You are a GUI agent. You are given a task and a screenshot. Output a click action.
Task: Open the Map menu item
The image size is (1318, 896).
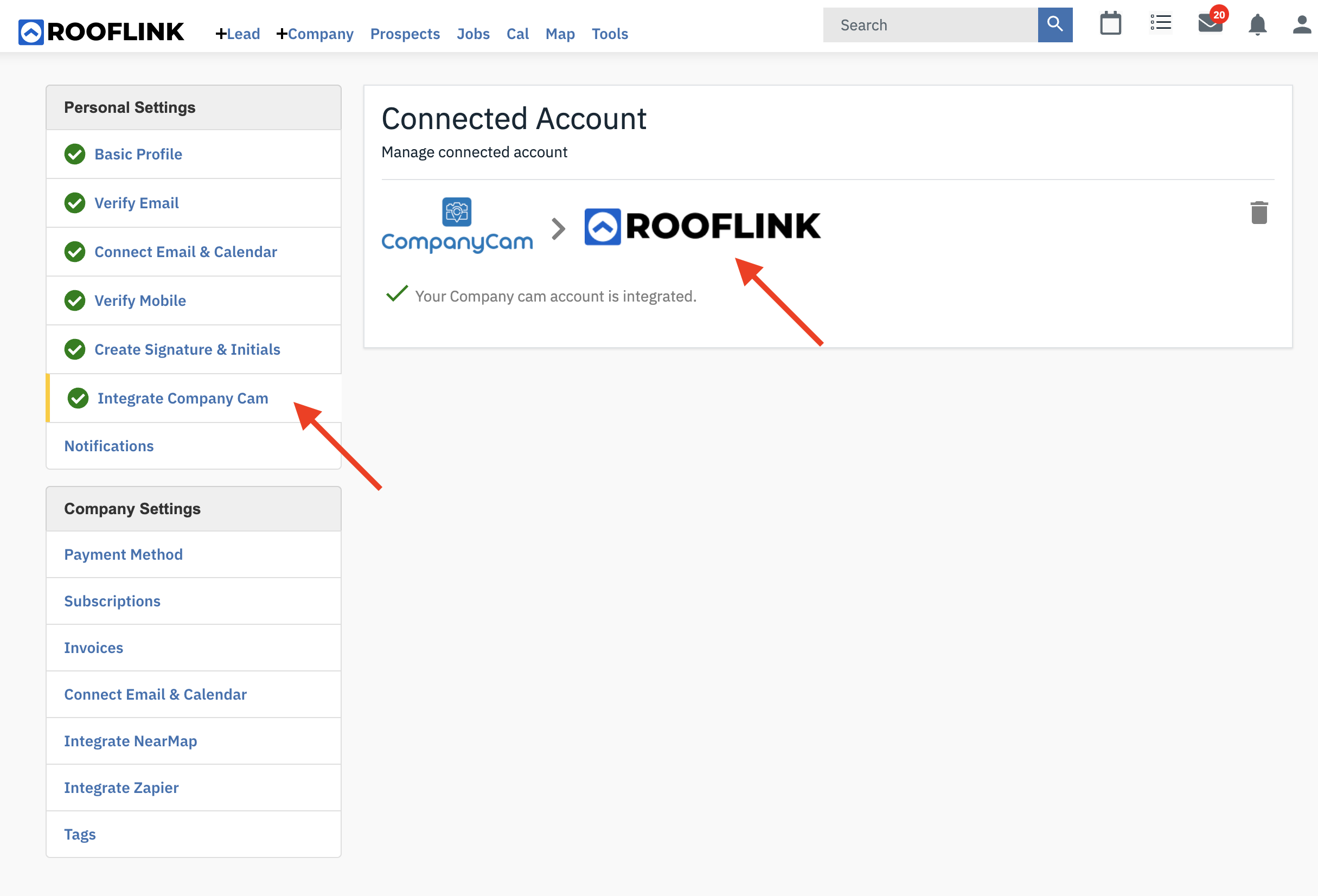(560, 34)
